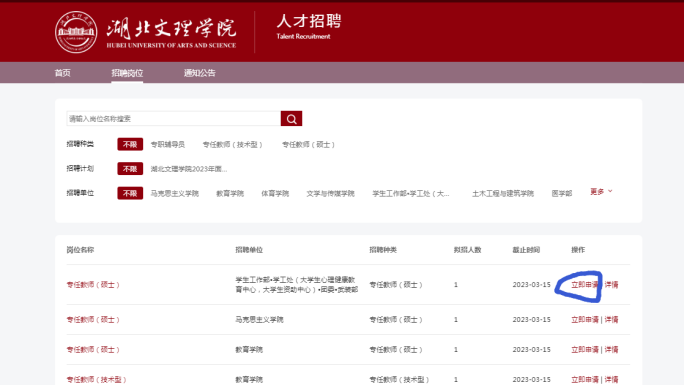View 详情 for 教育学院 硕士 row

611,350
